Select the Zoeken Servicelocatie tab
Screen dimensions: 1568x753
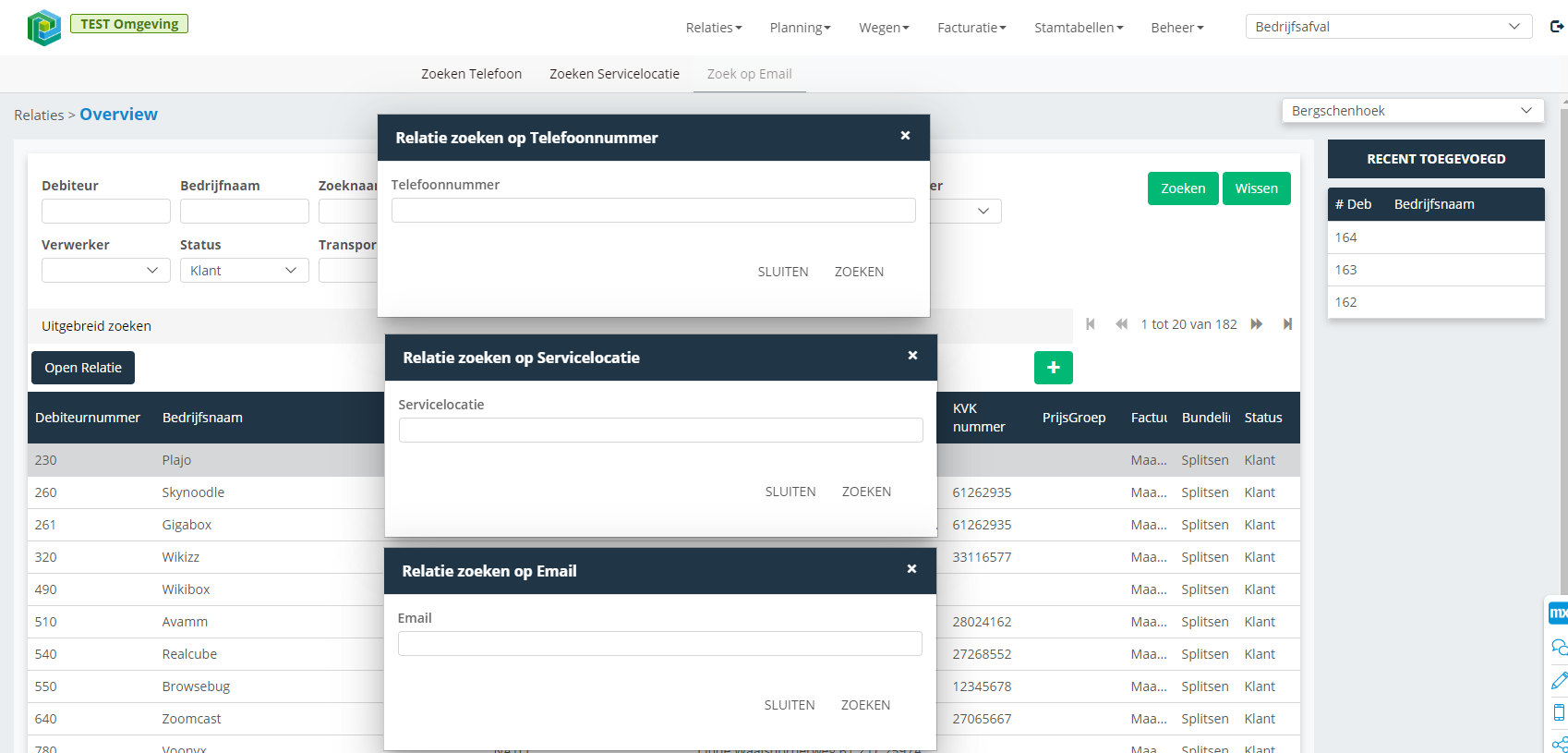coord(614,74)
